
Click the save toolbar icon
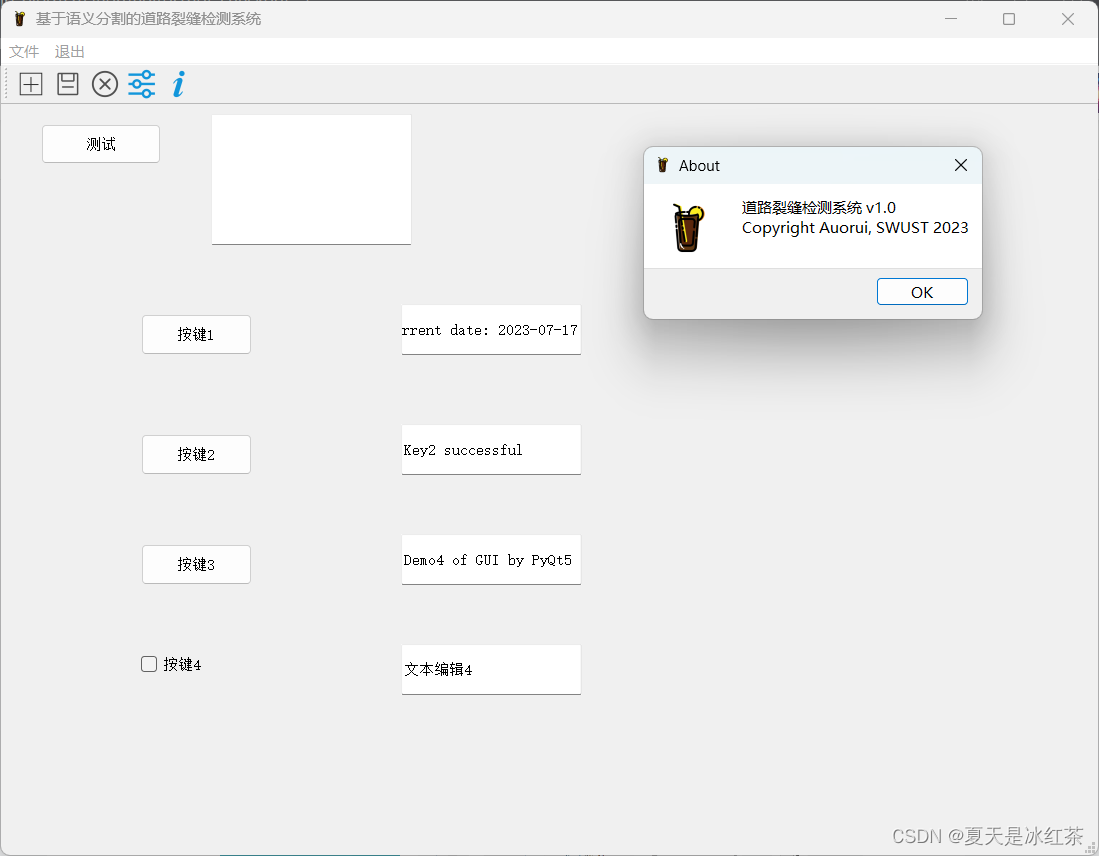67,84
